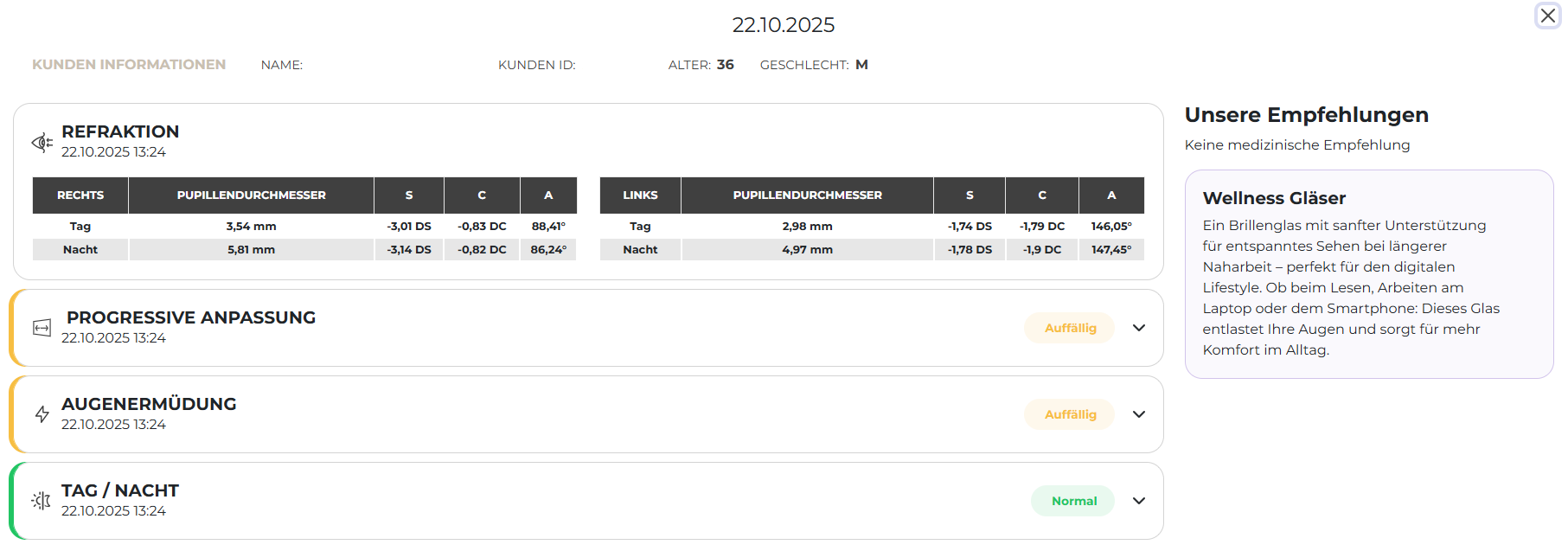The width and height of the screenshot is (1568, 551).
Task: Click the Augenermüdung lightning icon
Action: [42, 414]
